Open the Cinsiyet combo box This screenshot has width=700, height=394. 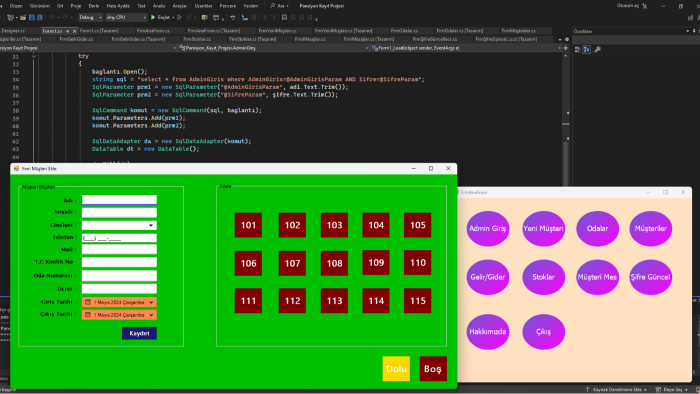(119, 225)
